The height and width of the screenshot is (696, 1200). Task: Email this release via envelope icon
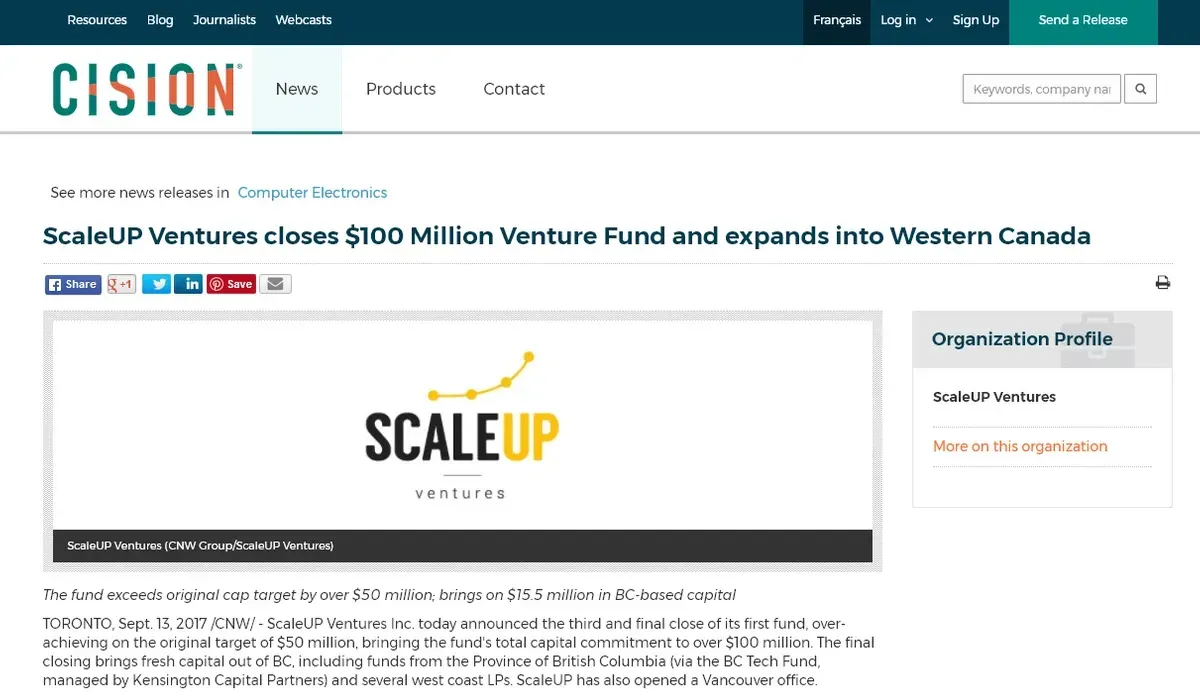(x=275, y=284)
